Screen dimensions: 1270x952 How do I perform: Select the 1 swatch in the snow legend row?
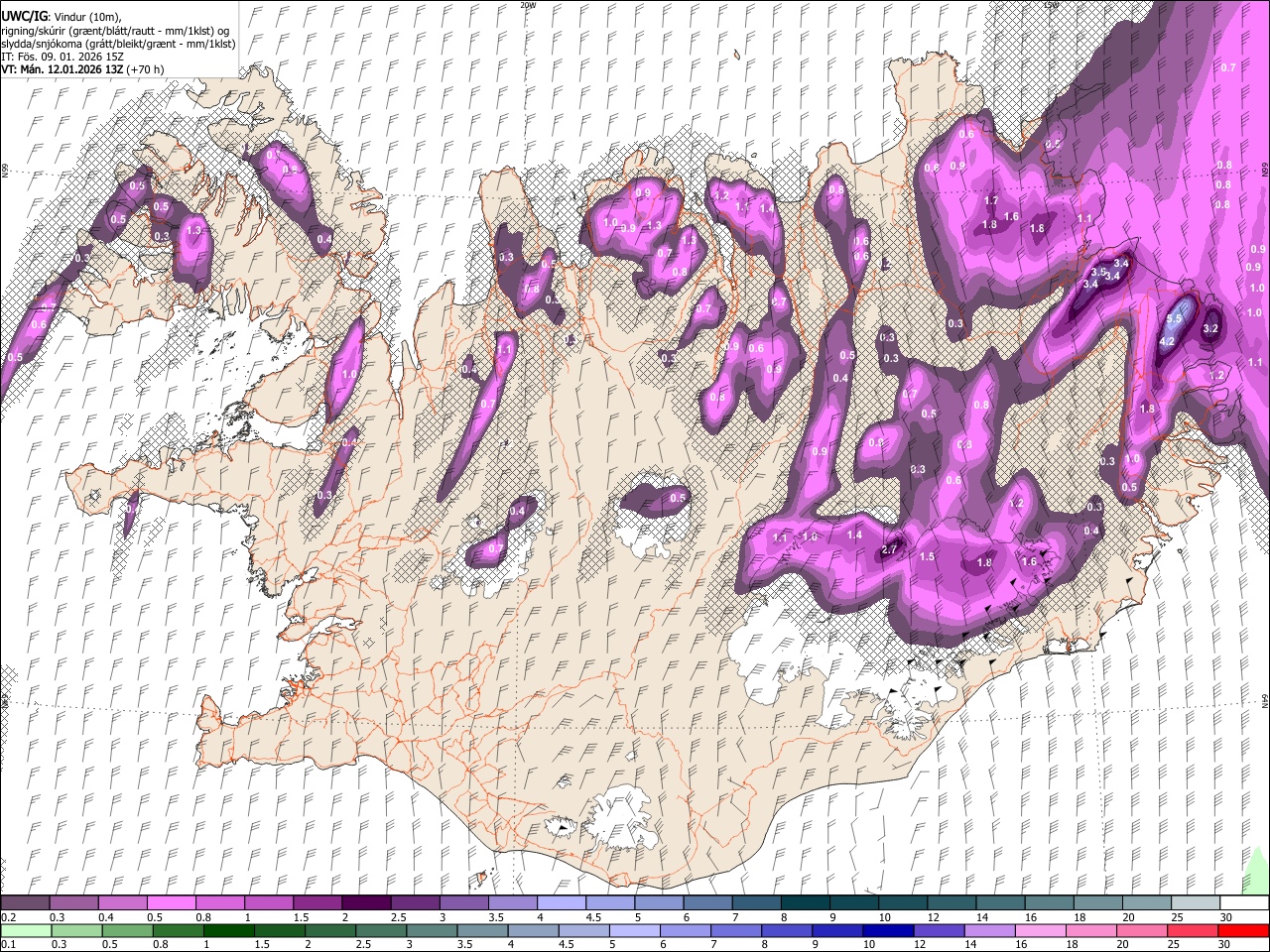[268, 903]
